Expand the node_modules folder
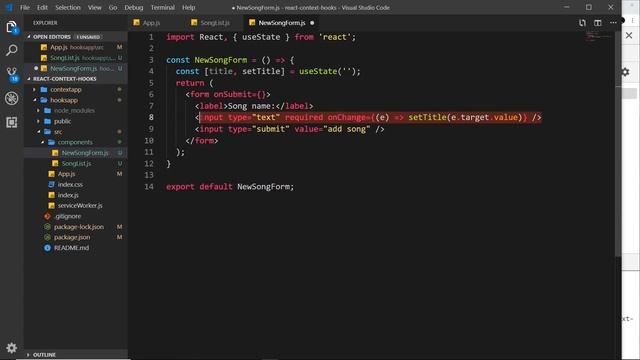 coord(74,111)
